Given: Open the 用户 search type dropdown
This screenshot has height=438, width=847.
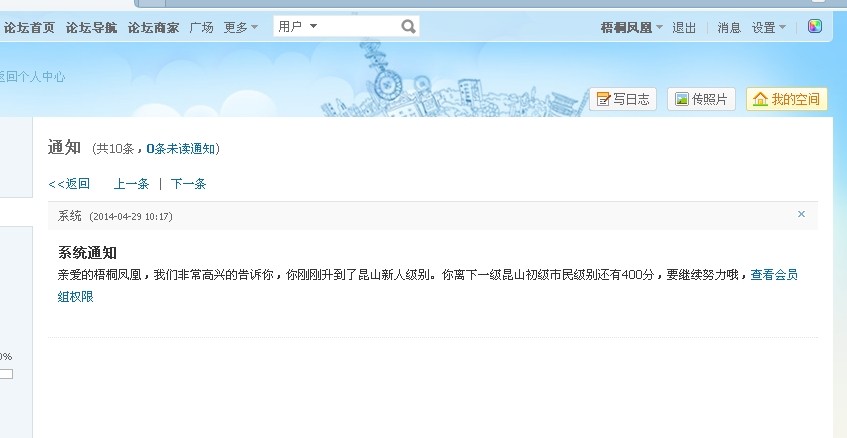Looking at the screenshot, I should [298, 26].
